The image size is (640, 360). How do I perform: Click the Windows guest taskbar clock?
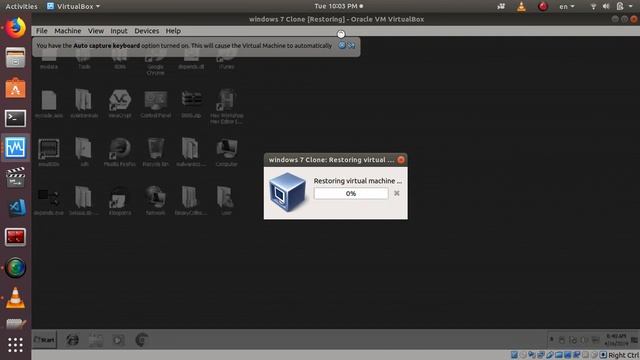(616, 339)
